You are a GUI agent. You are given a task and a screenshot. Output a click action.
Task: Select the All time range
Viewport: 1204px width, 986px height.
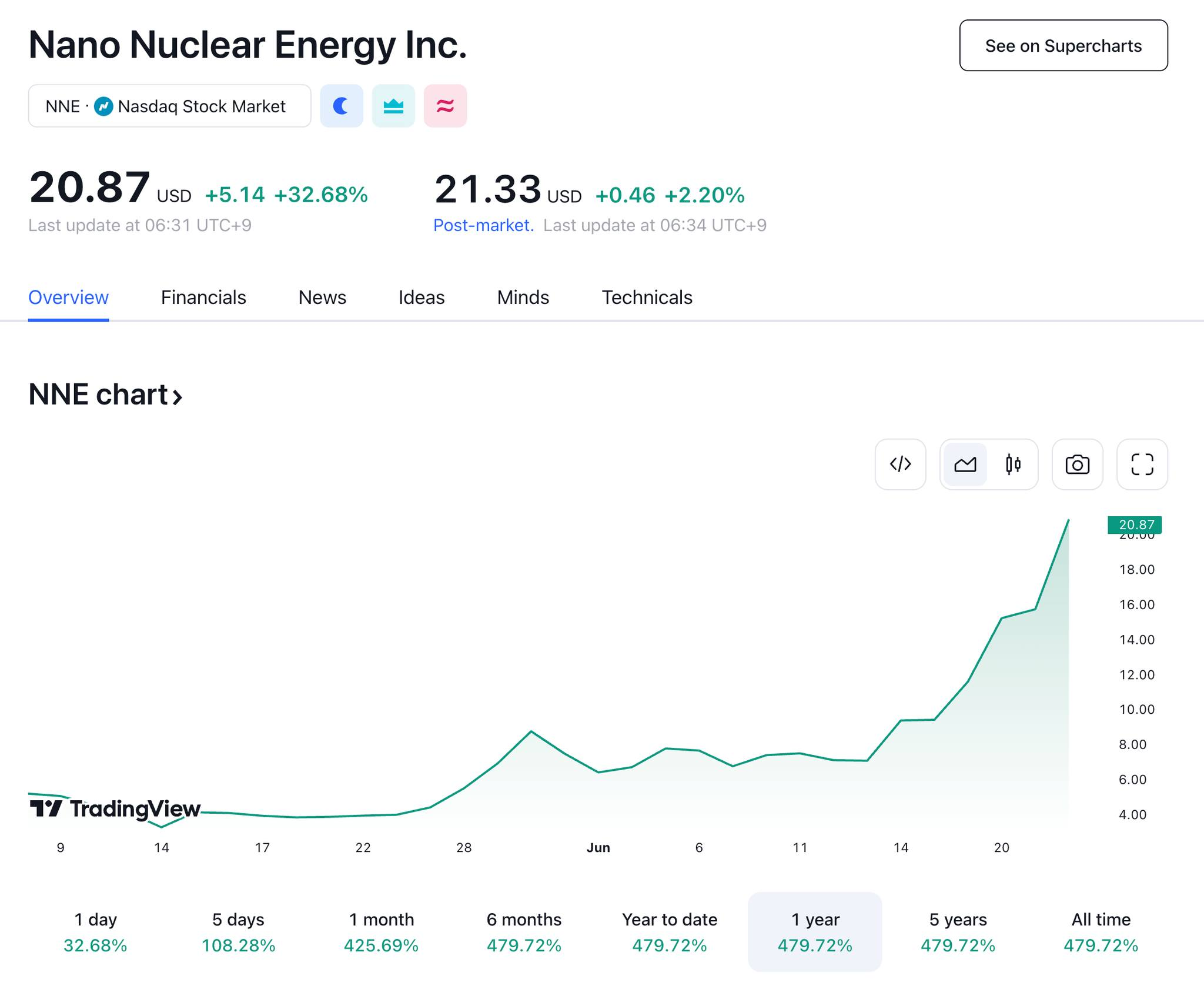1101,931
